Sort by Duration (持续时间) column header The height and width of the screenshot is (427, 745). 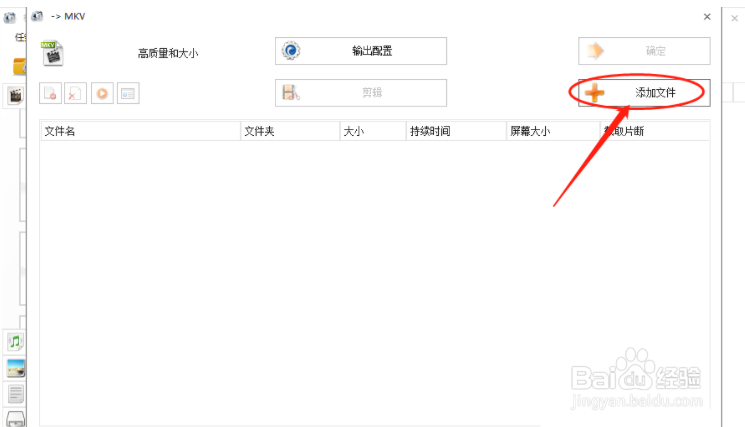tap(456, 131)
